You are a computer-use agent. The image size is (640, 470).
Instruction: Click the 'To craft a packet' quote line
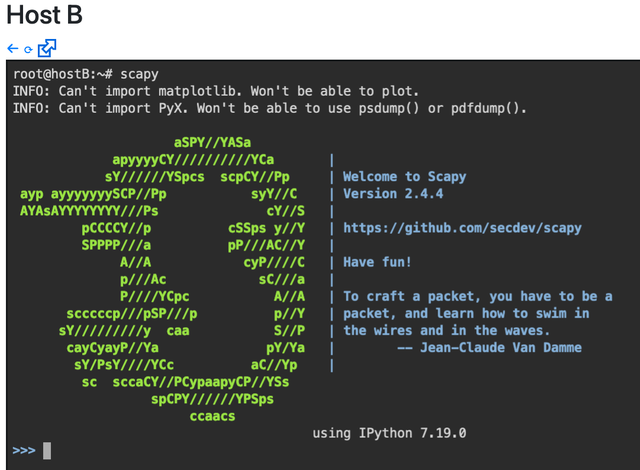pyautogui.click(x=478, y=296)
